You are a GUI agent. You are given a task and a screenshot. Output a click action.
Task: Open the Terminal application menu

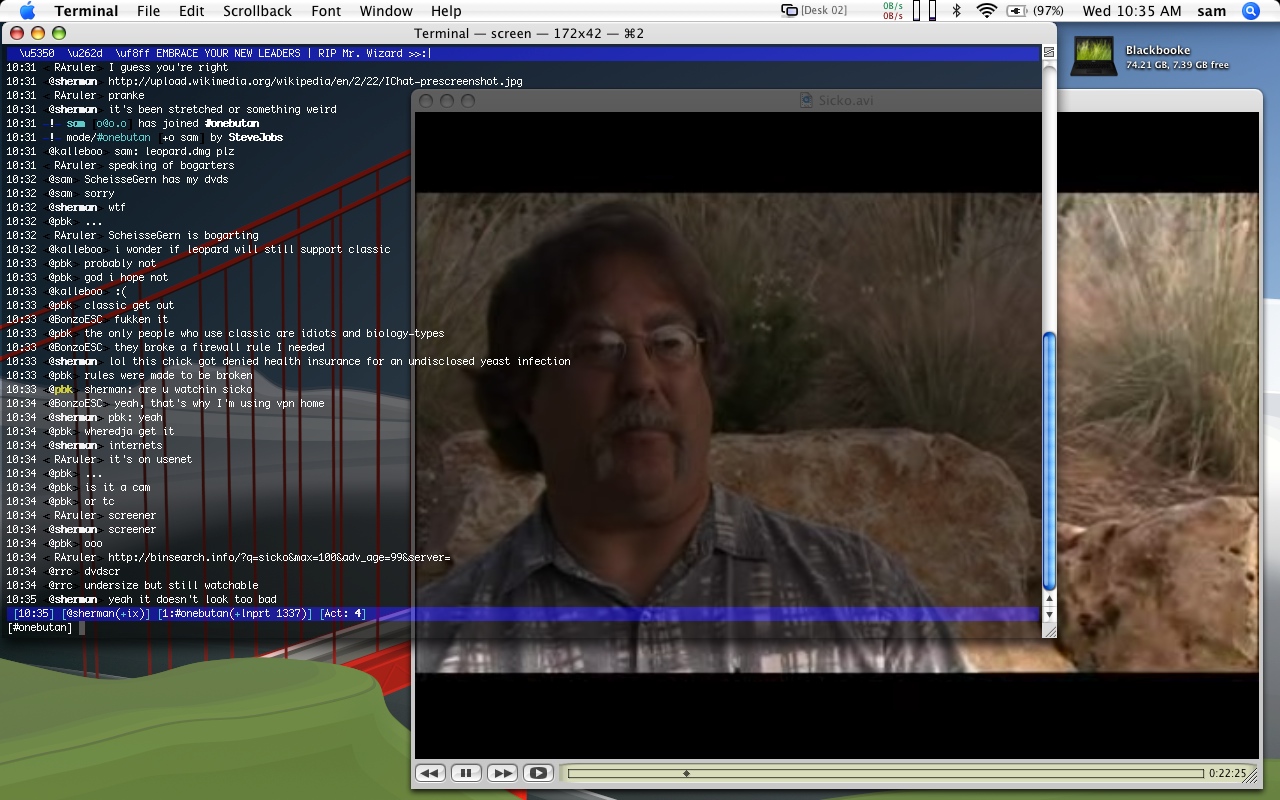coord(86,11)
